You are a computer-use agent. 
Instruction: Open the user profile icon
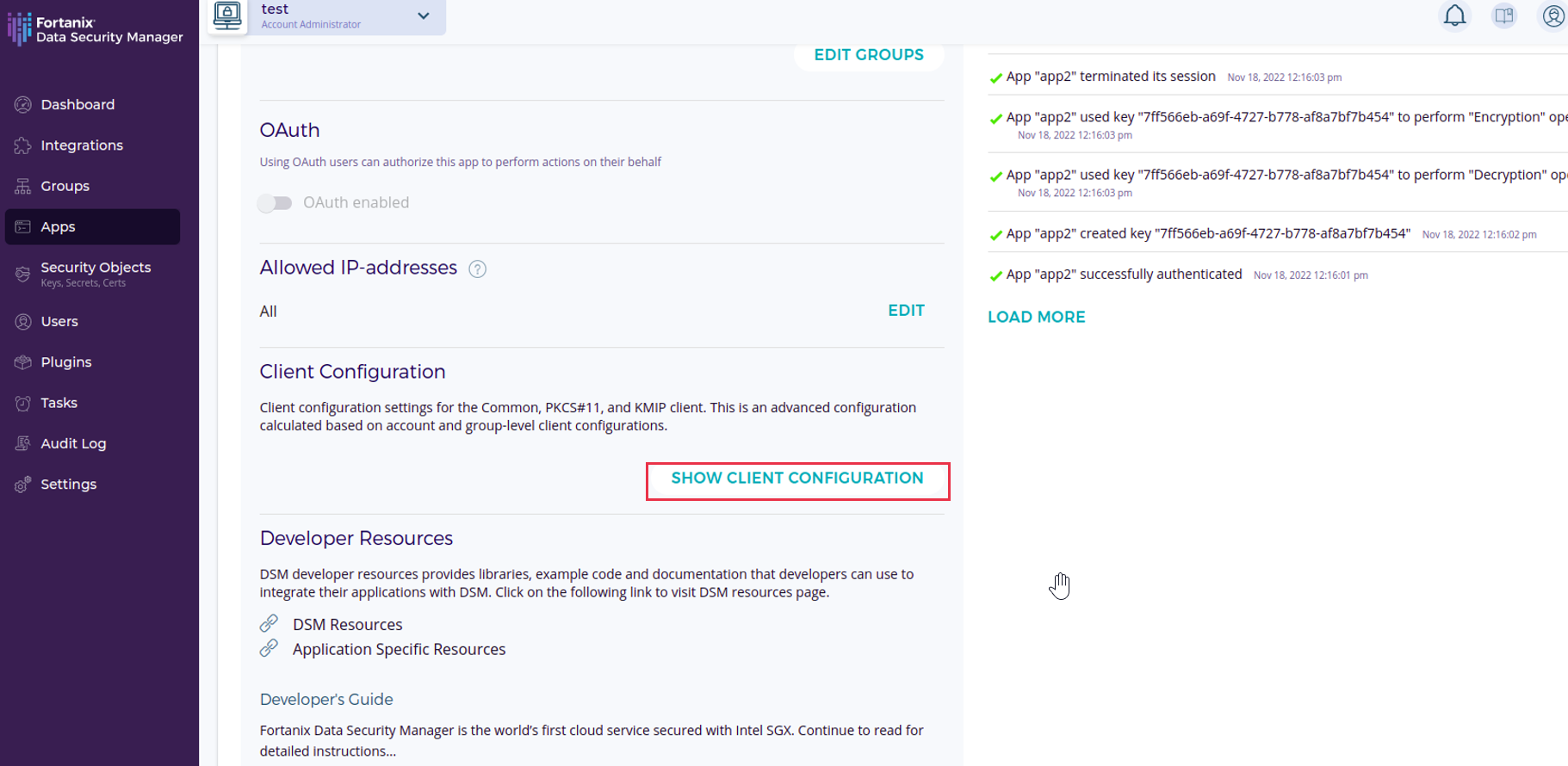point(1553,15)
